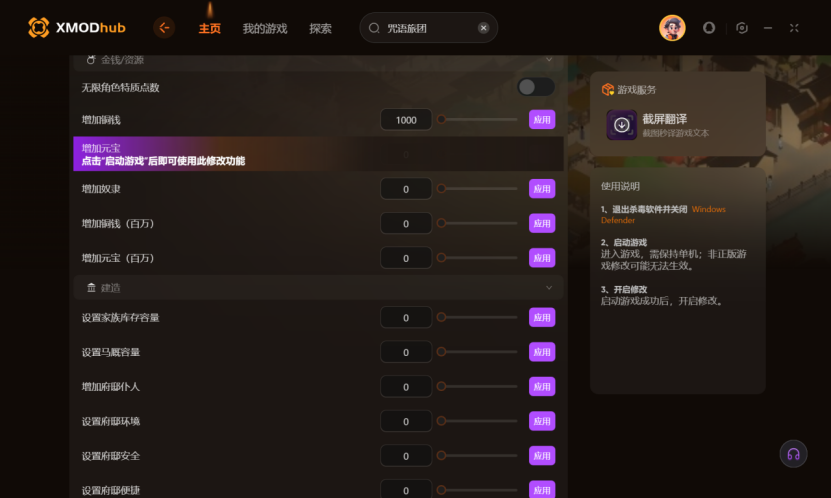Open the user avatar profile
The height and width of the screenshot is (498, 831).
(672, 28)
